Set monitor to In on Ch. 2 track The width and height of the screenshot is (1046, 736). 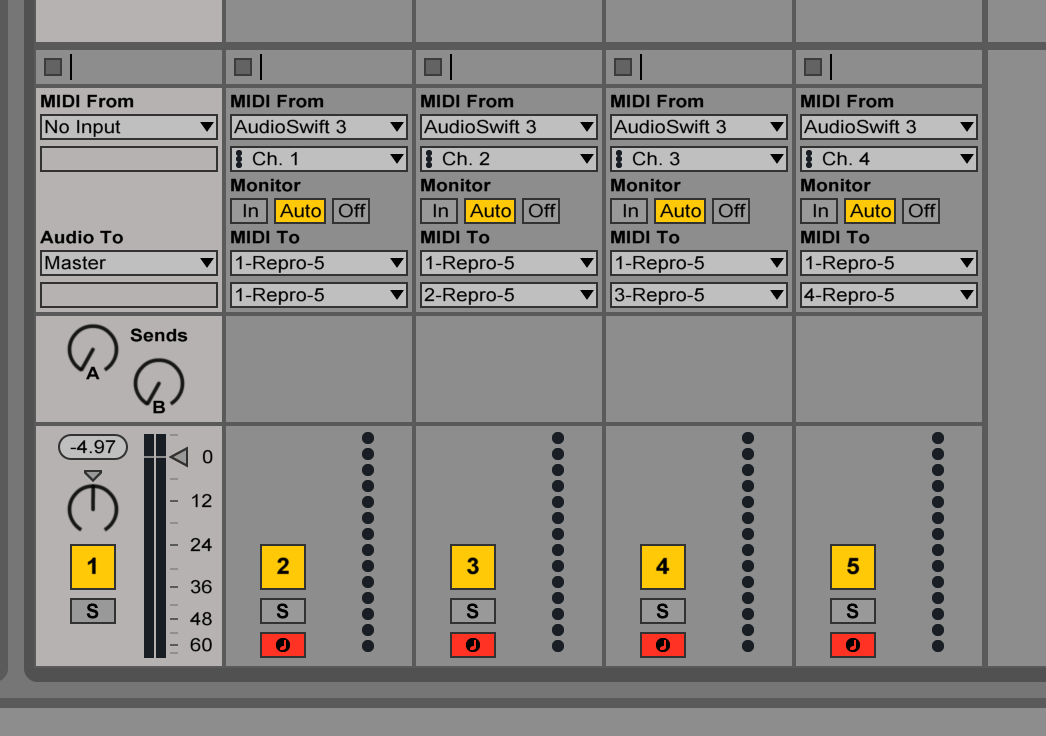tap(440, 211)
